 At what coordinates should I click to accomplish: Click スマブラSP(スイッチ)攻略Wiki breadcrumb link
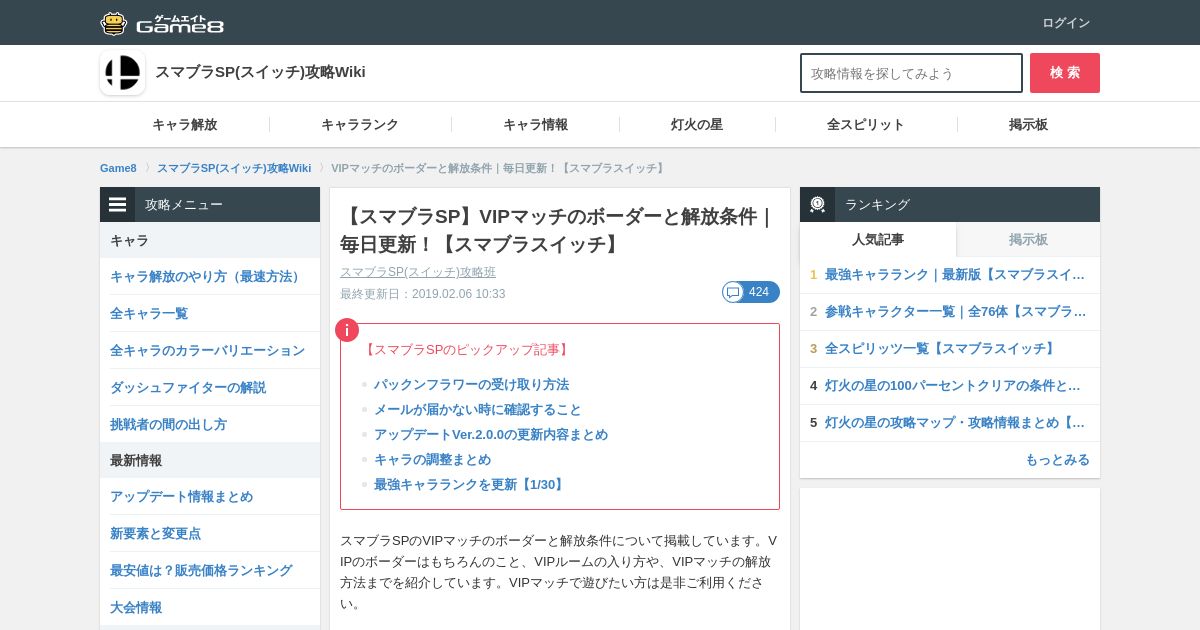234,168
